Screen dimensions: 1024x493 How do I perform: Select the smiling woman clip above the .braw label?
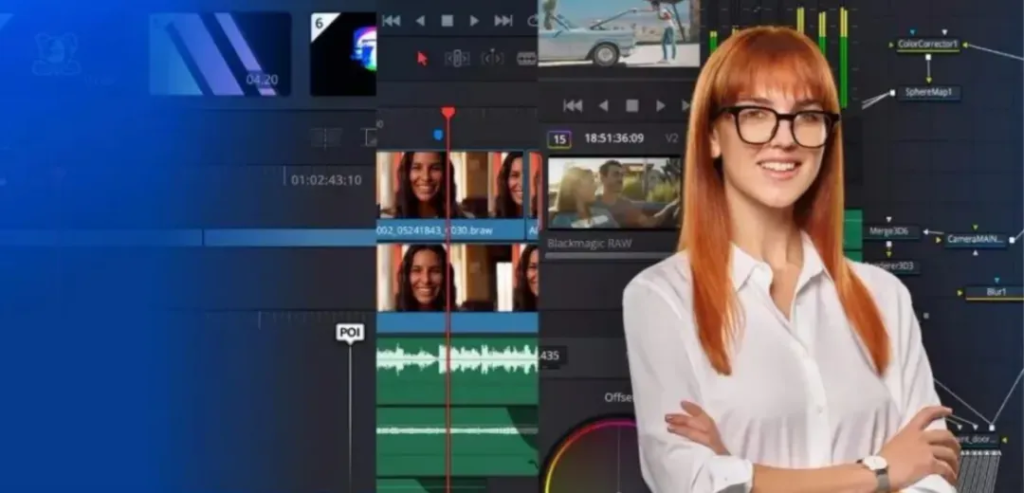tap(451, 185)
